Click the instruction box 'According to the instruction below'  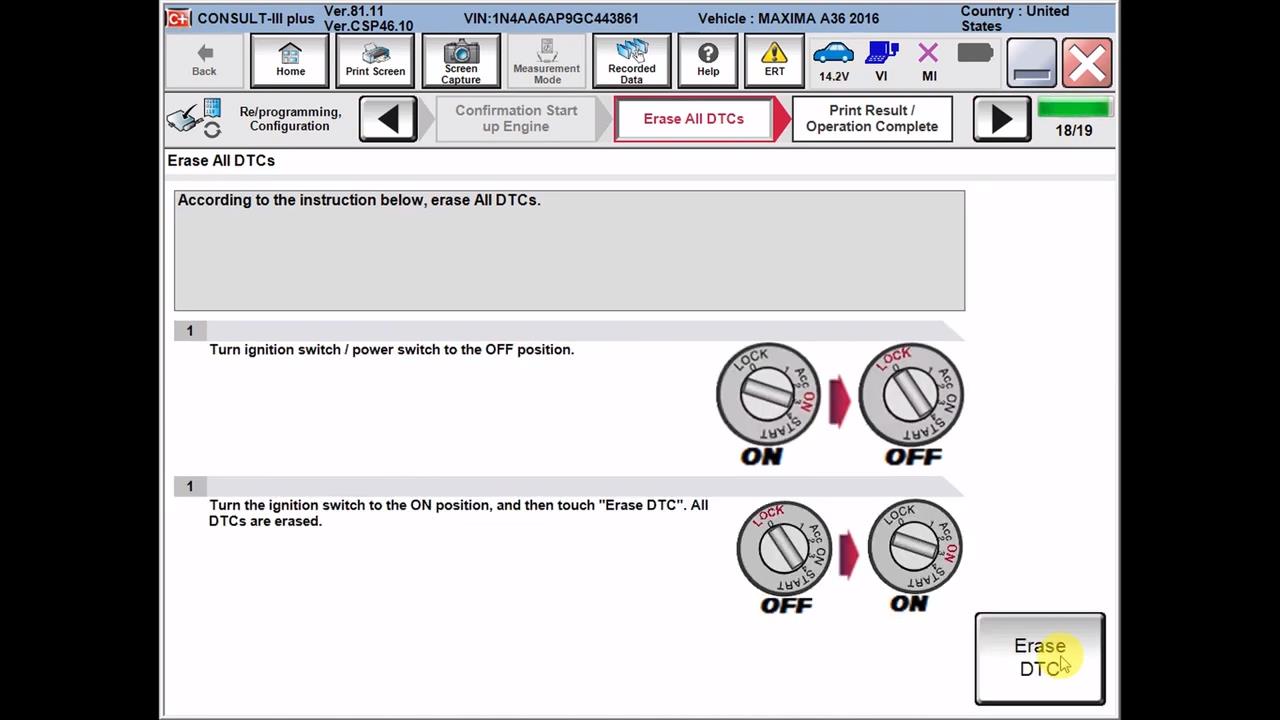click(x=569, y=250)
